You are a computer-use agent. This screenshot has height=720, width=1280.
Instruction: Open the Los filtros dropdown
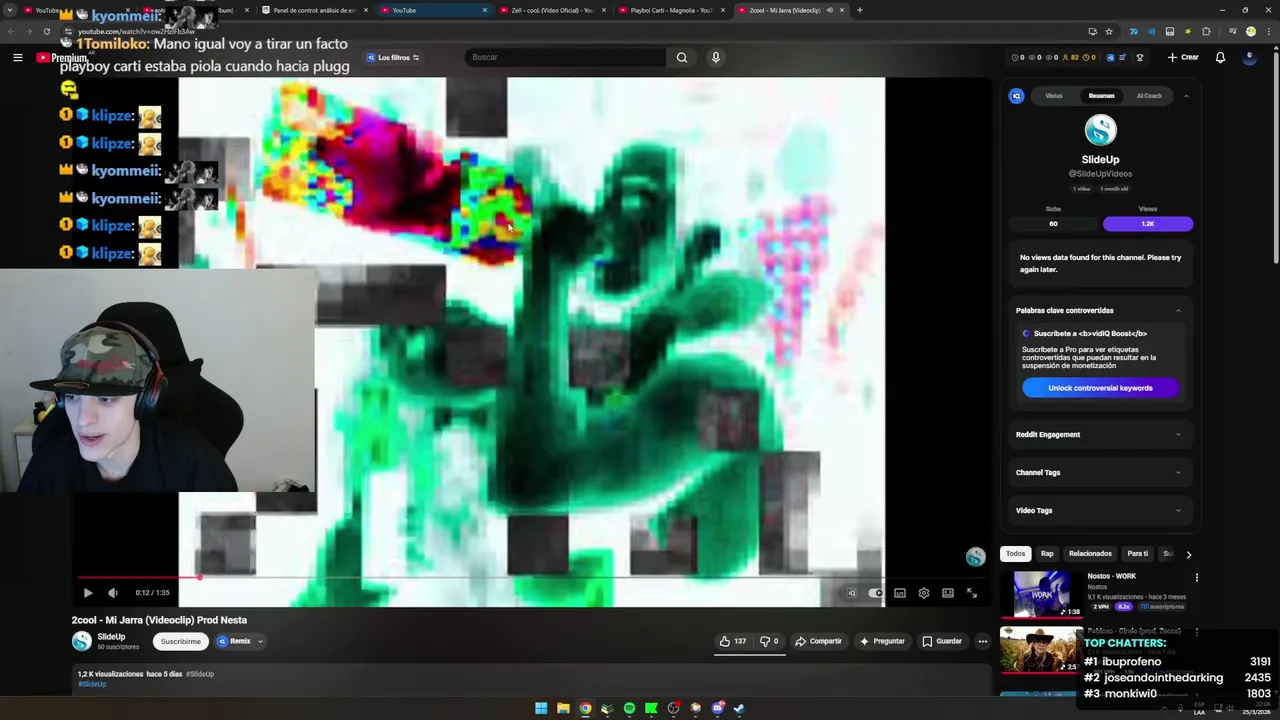tap(392, 57)
